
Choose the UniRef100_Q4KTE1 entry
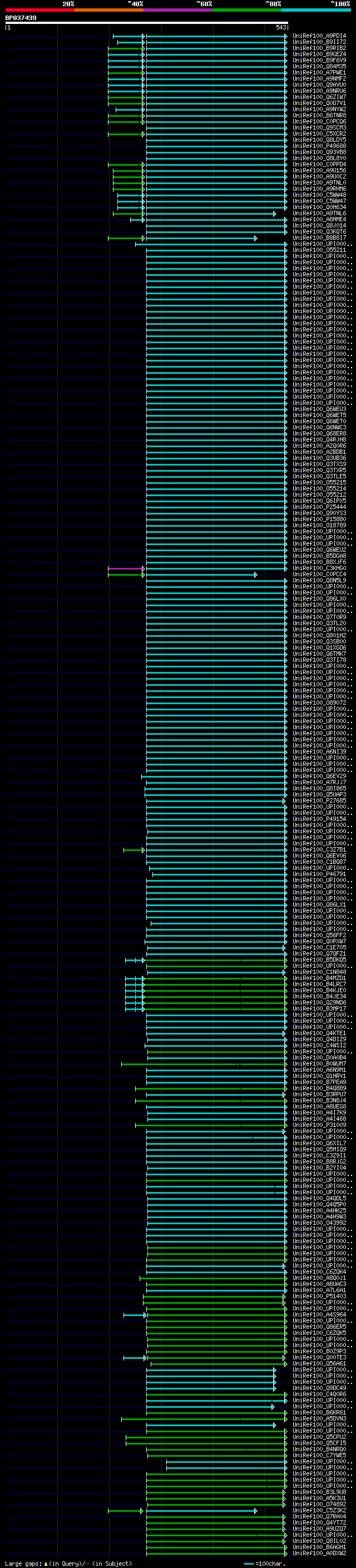coord(319,1033)
